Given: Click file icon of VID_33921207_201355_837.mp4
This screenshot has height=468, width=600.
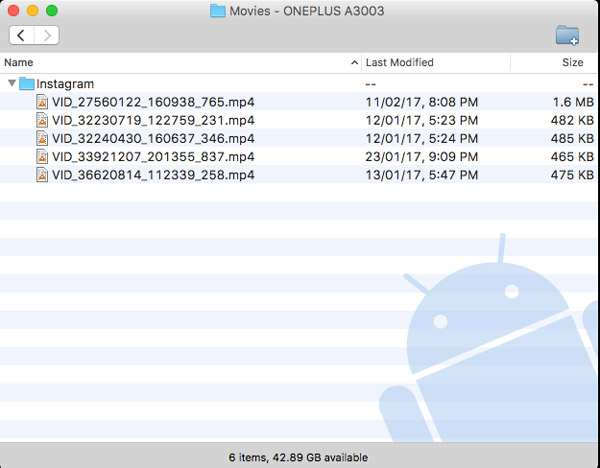Looking at the screenshot, I should tap(42, 157).
